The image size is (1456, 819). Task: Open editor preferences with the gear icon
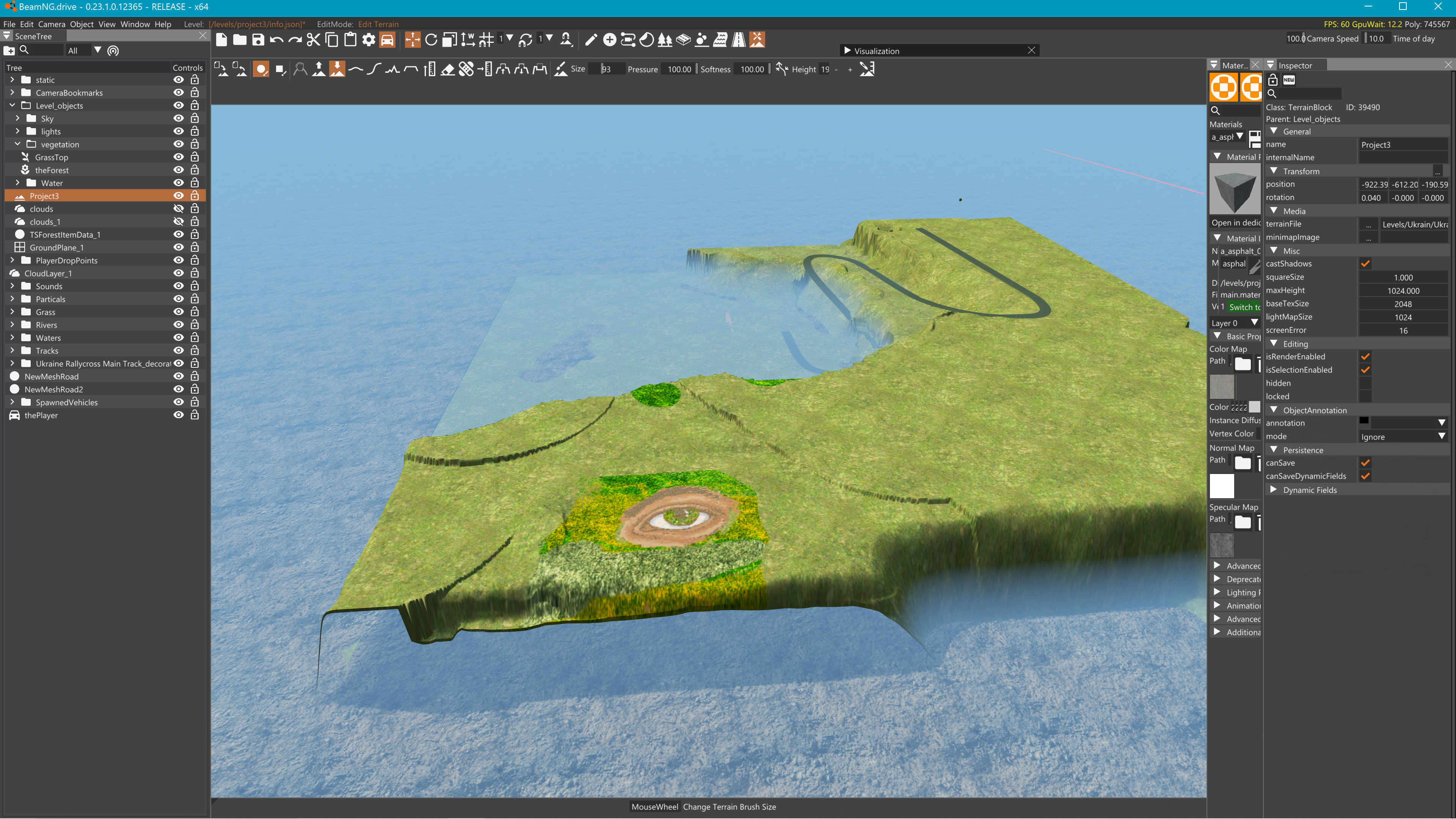point(369,39)
